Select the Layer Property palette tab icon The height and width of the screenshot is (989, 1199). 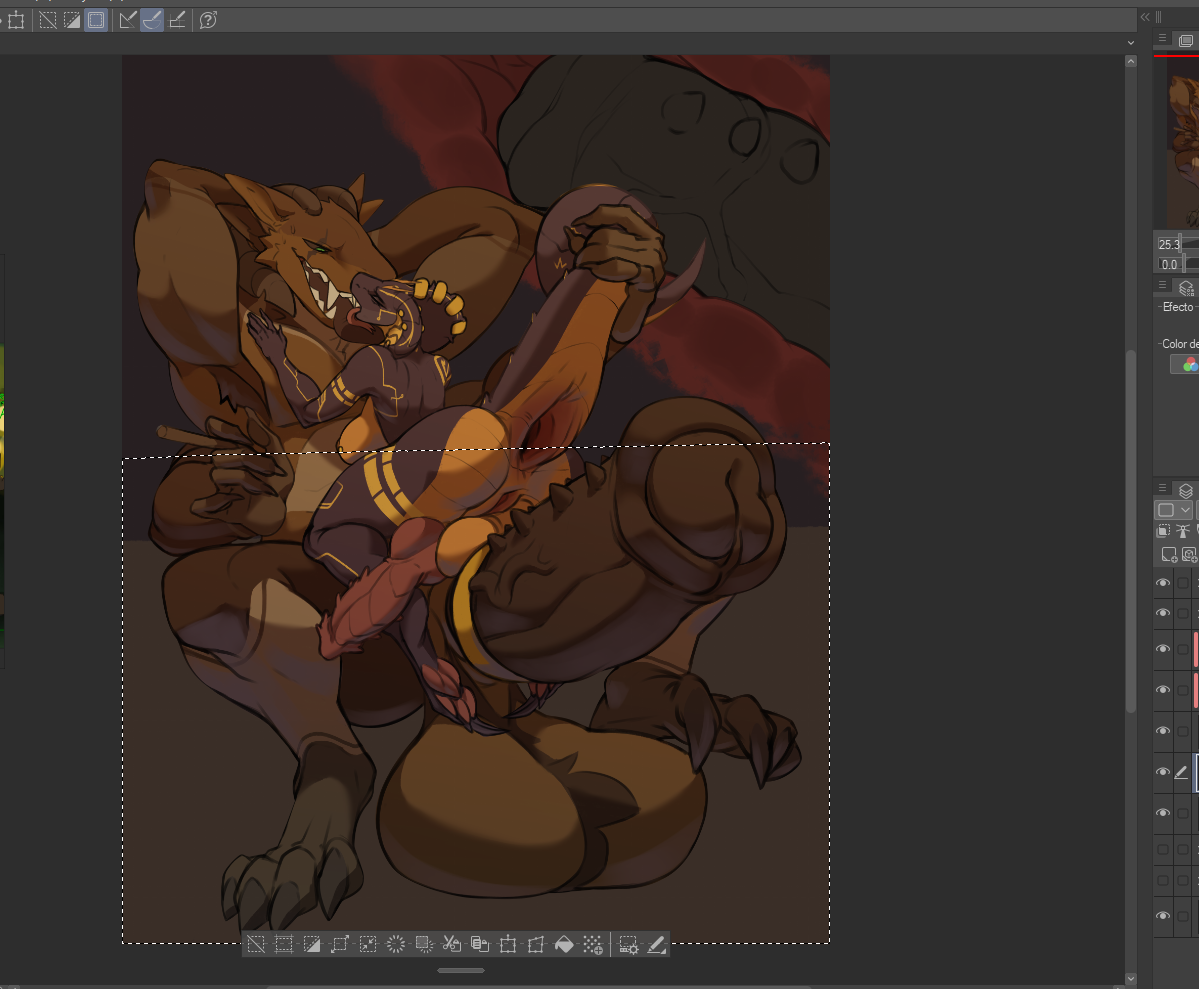tap(1186, 288)
